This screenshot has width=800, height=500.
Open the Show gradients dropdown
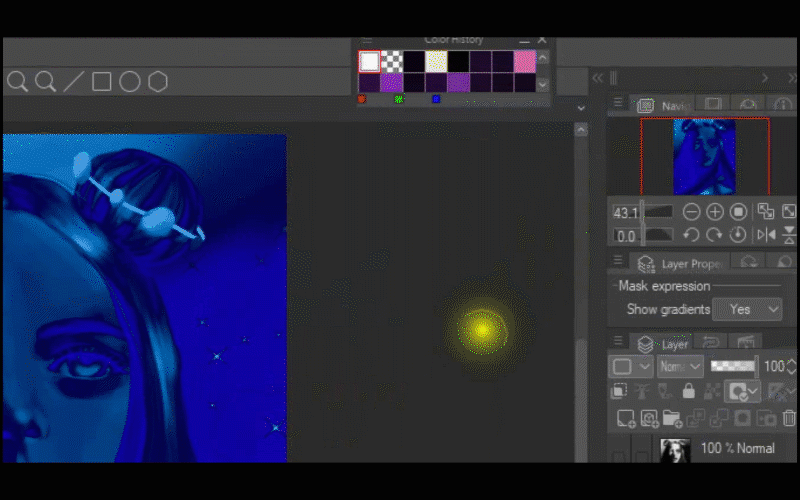click(747, 310)
